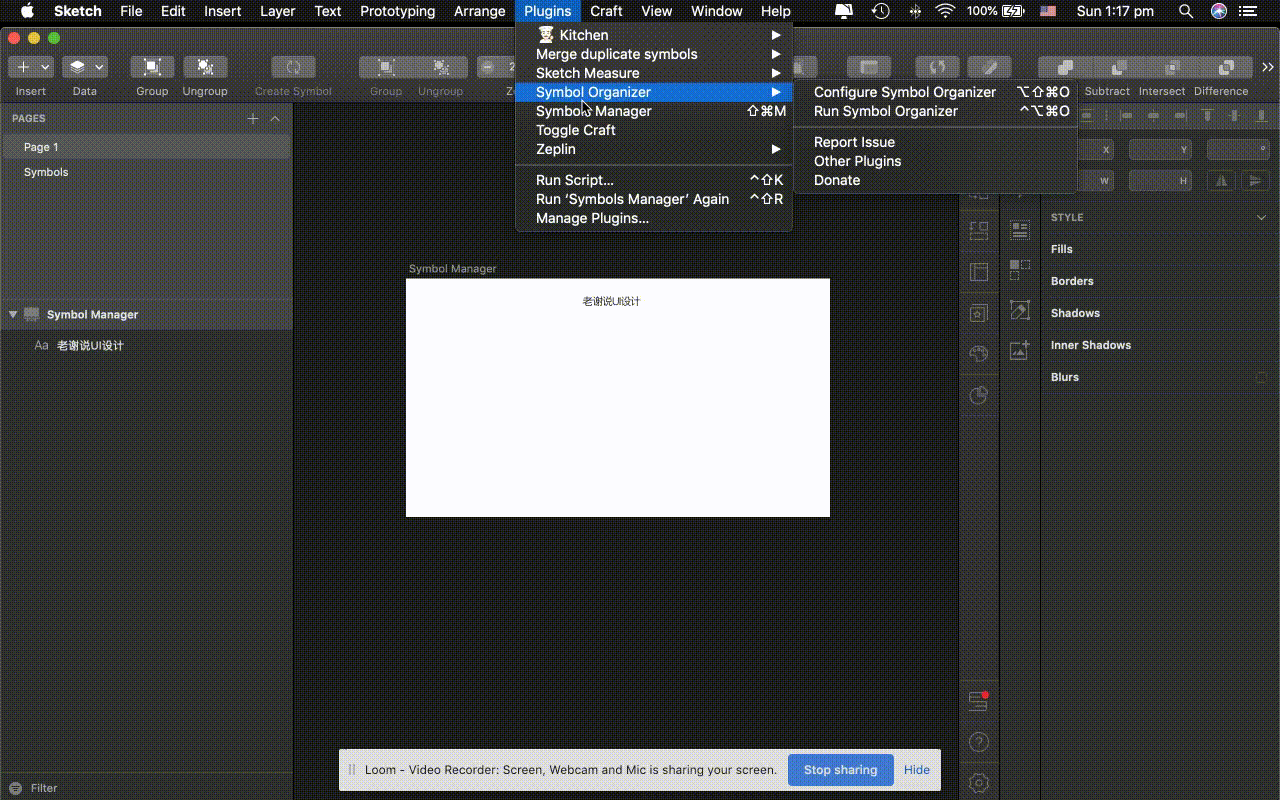Open the Craft palette styles icon
The width and height of the screenshot is (1280, 800).
click(979, 354)
